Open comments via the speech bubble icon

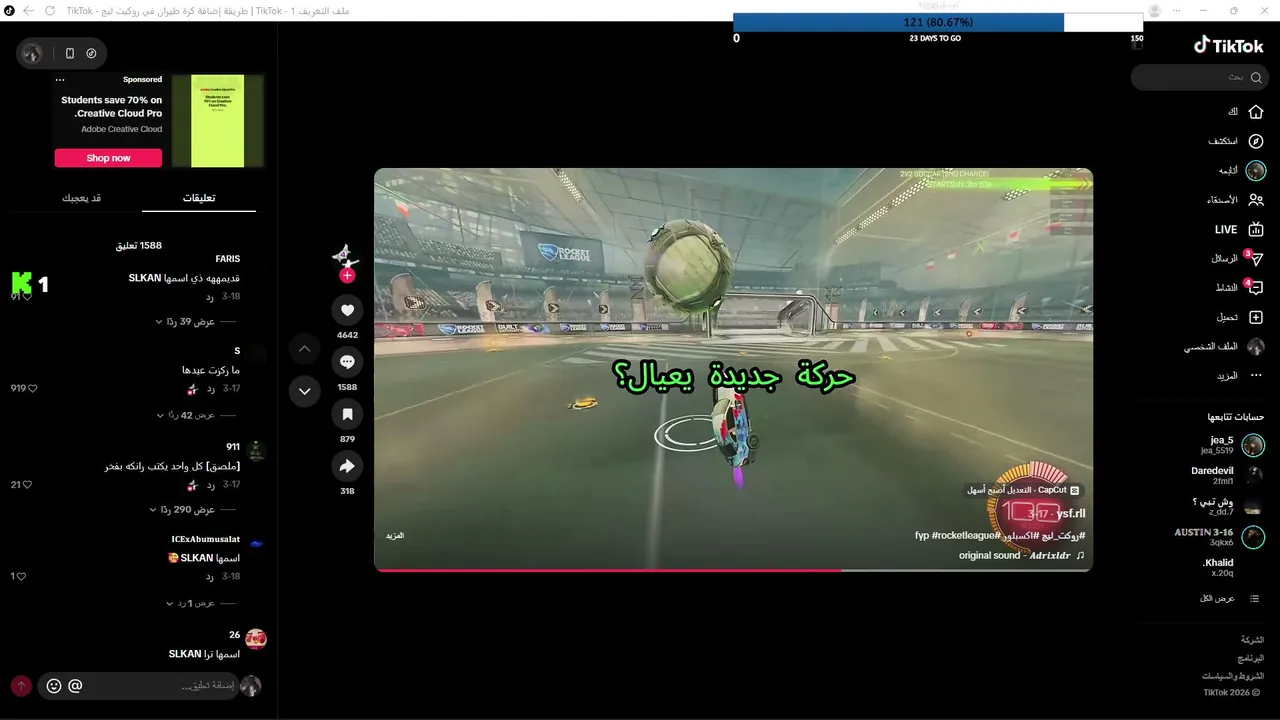click(x=347, y=362)
